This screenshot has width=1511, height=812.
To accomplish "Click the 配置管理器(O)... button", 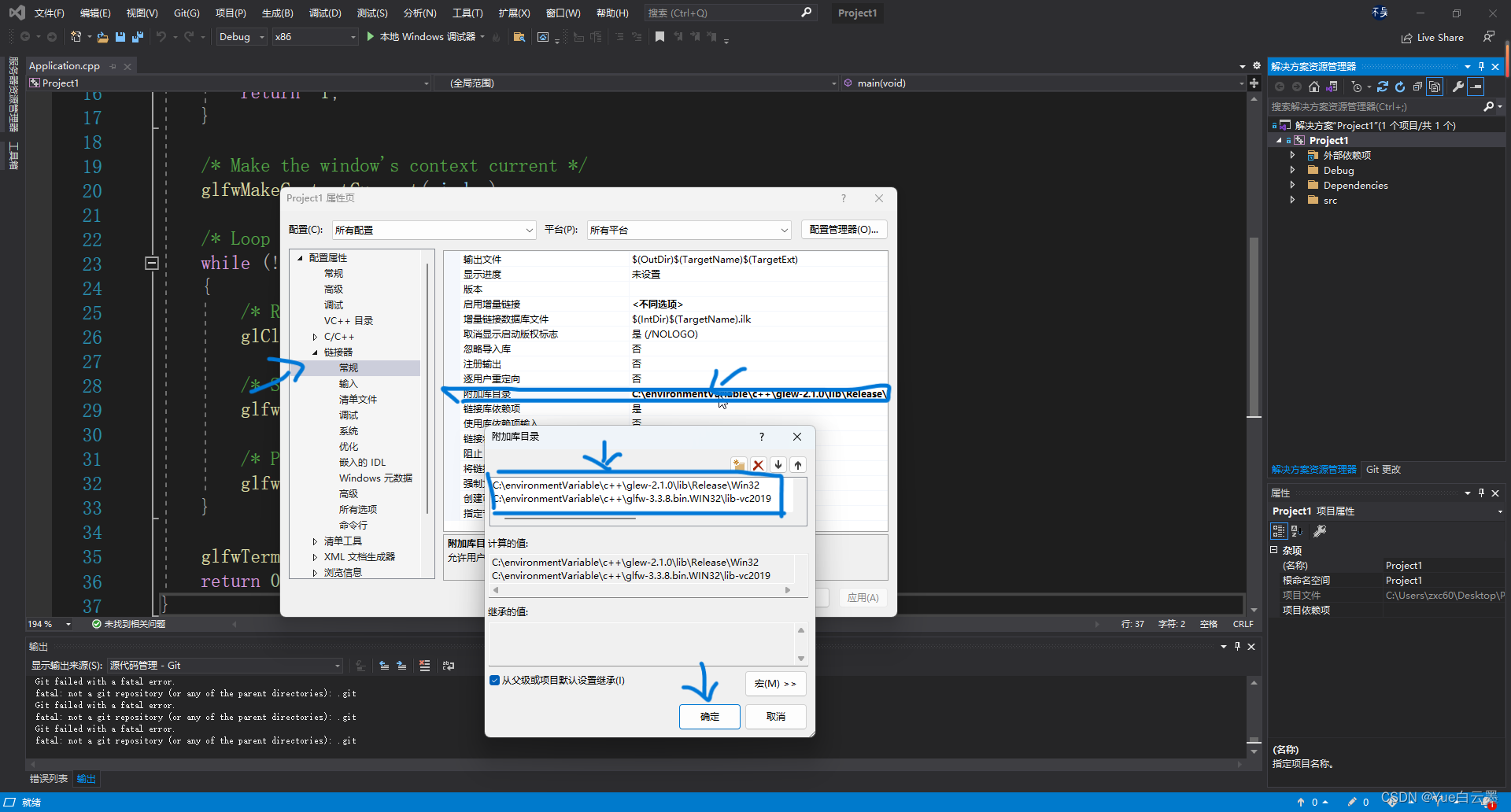I will (x=844, y=230).
